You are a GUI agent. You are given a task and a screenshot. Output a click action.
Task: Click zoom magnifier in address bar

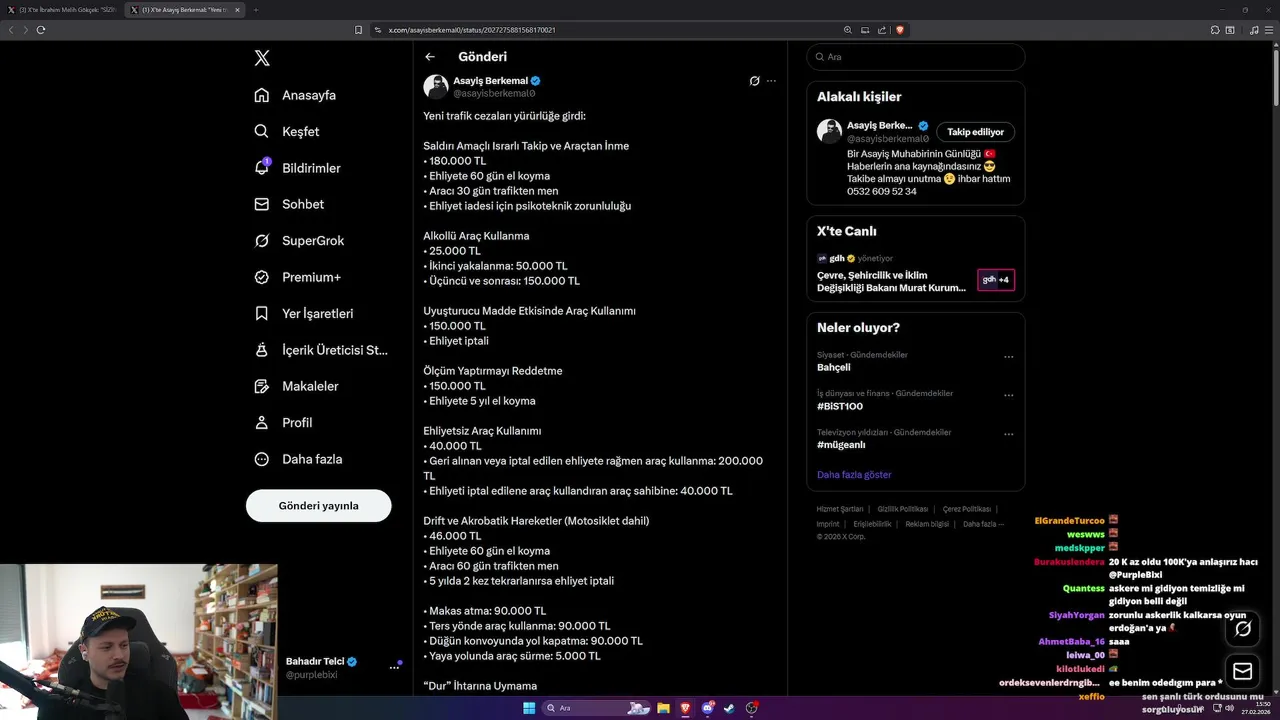[848, 30]
